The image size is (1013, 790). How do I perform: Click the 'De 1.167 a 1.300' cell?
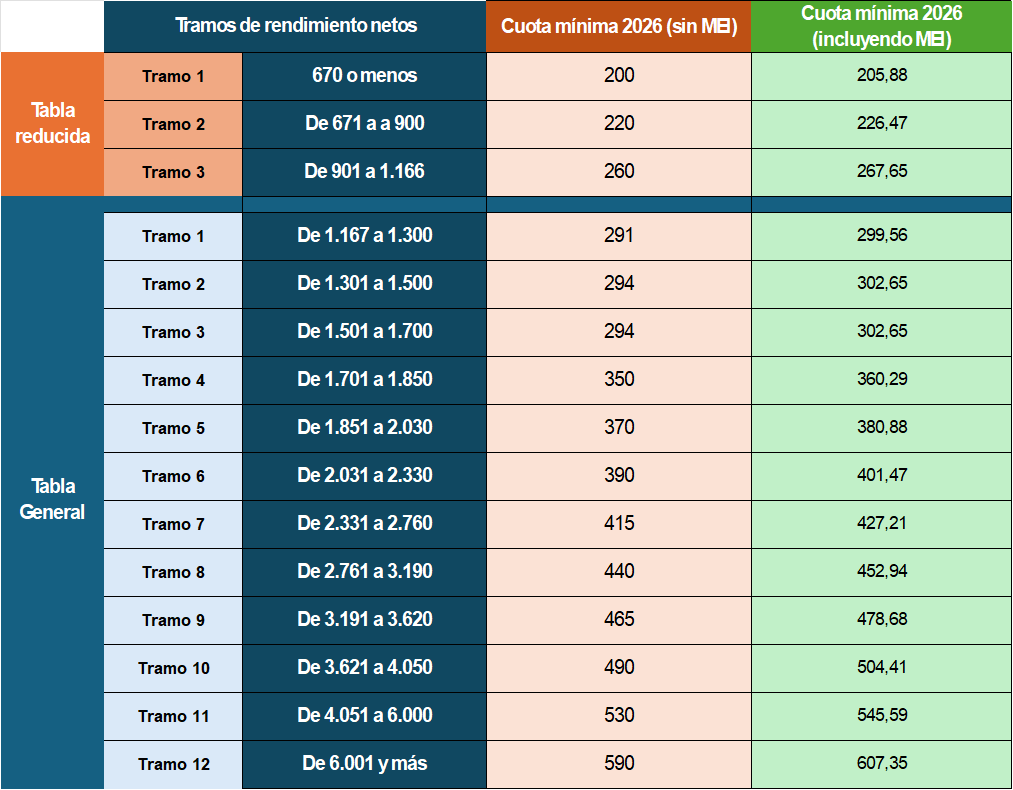(x=364, y=235)
